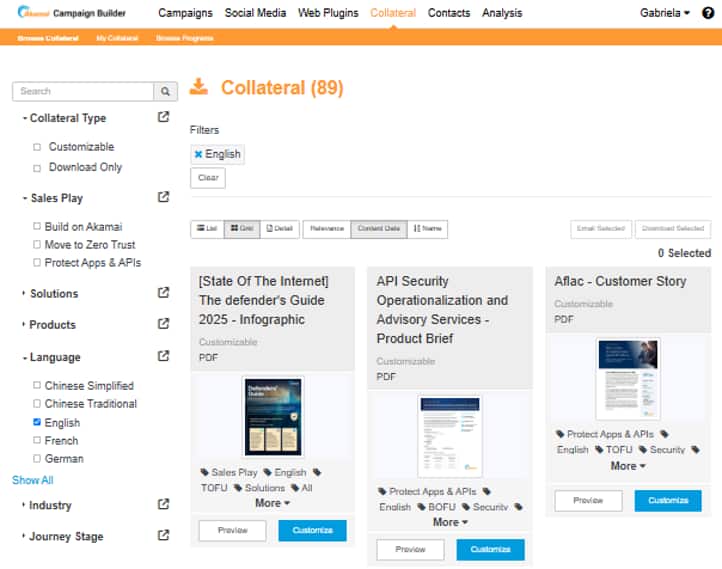Open the help question mark icon

[x=708, y=13]
